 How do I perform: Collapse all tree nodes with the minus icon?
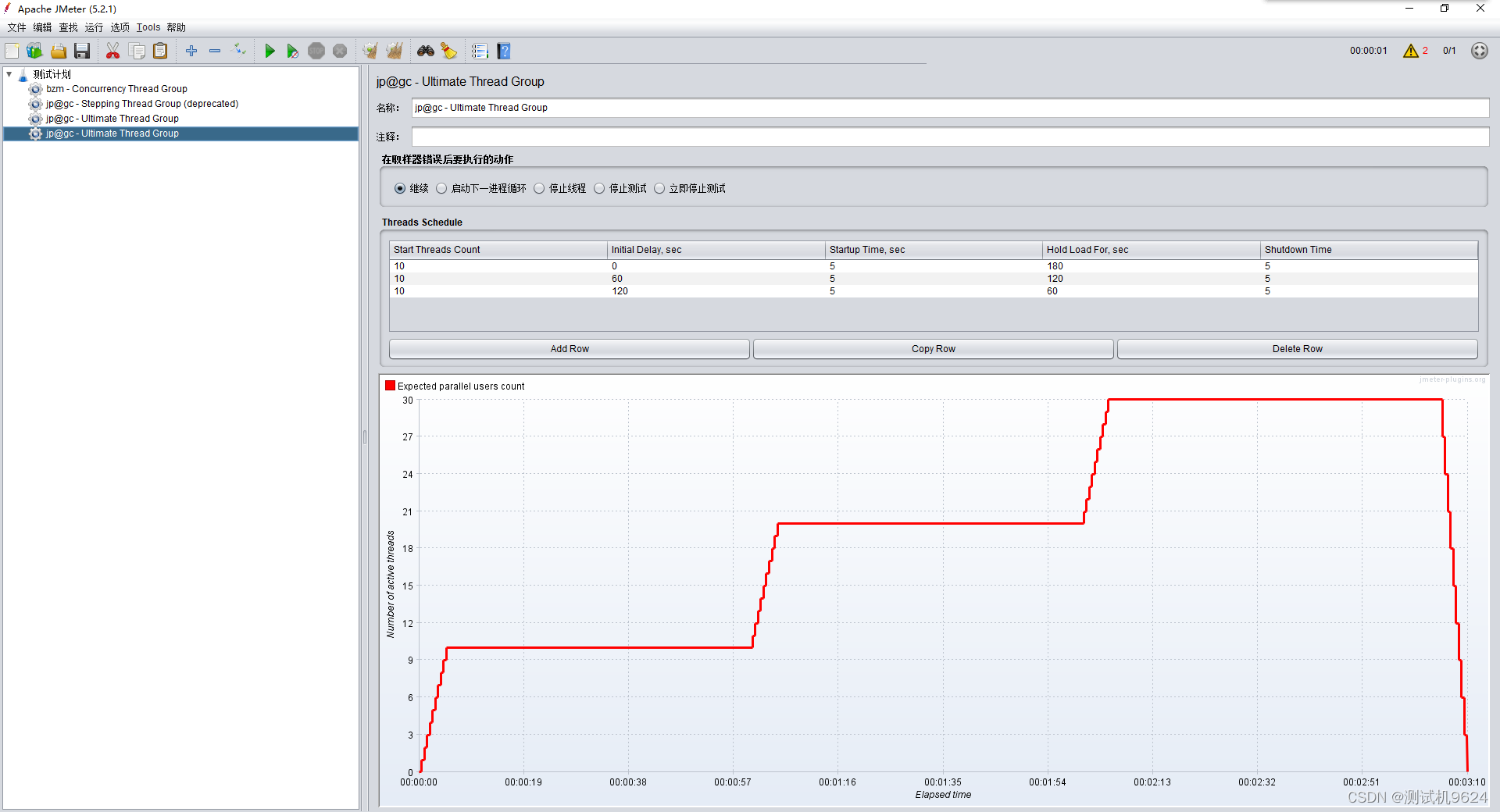[x=215, y=51]
